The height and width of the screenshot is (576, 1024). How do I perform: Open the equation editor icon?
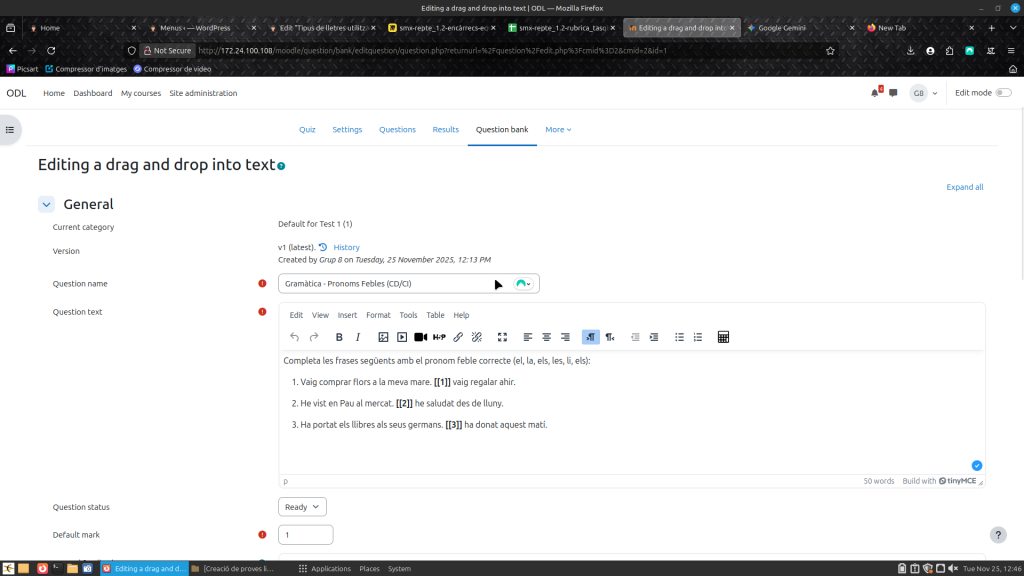(x=723, y=337)
